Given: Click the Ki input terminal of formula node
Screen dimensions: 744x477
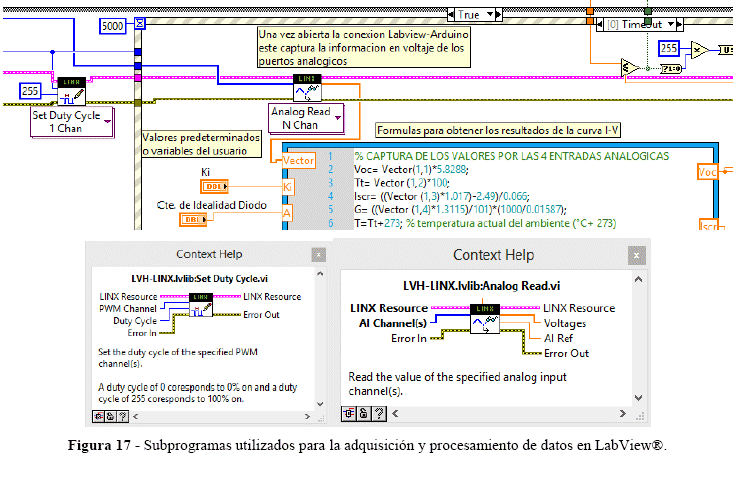Looking at the screenshot, I should [288, 187].
